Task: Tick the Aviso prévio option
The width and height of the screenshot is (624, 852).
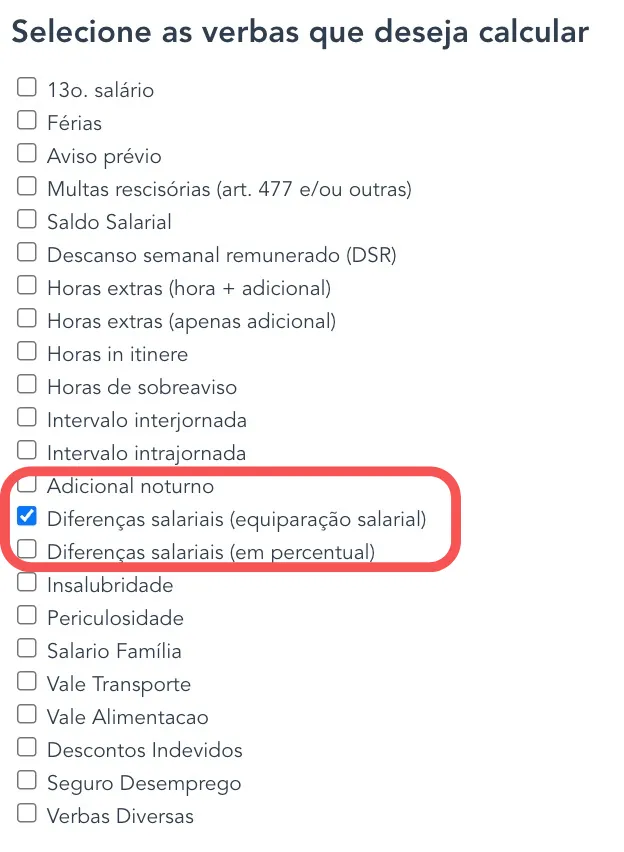Action: 27,154
